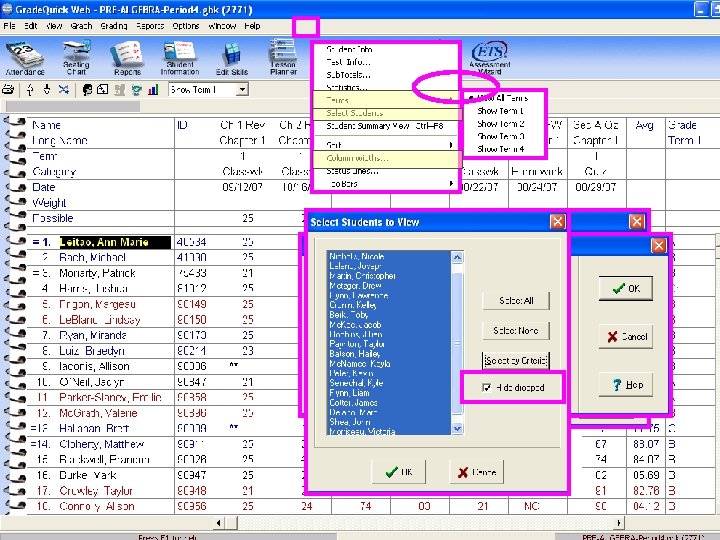Open the Student Information icon

180,57
